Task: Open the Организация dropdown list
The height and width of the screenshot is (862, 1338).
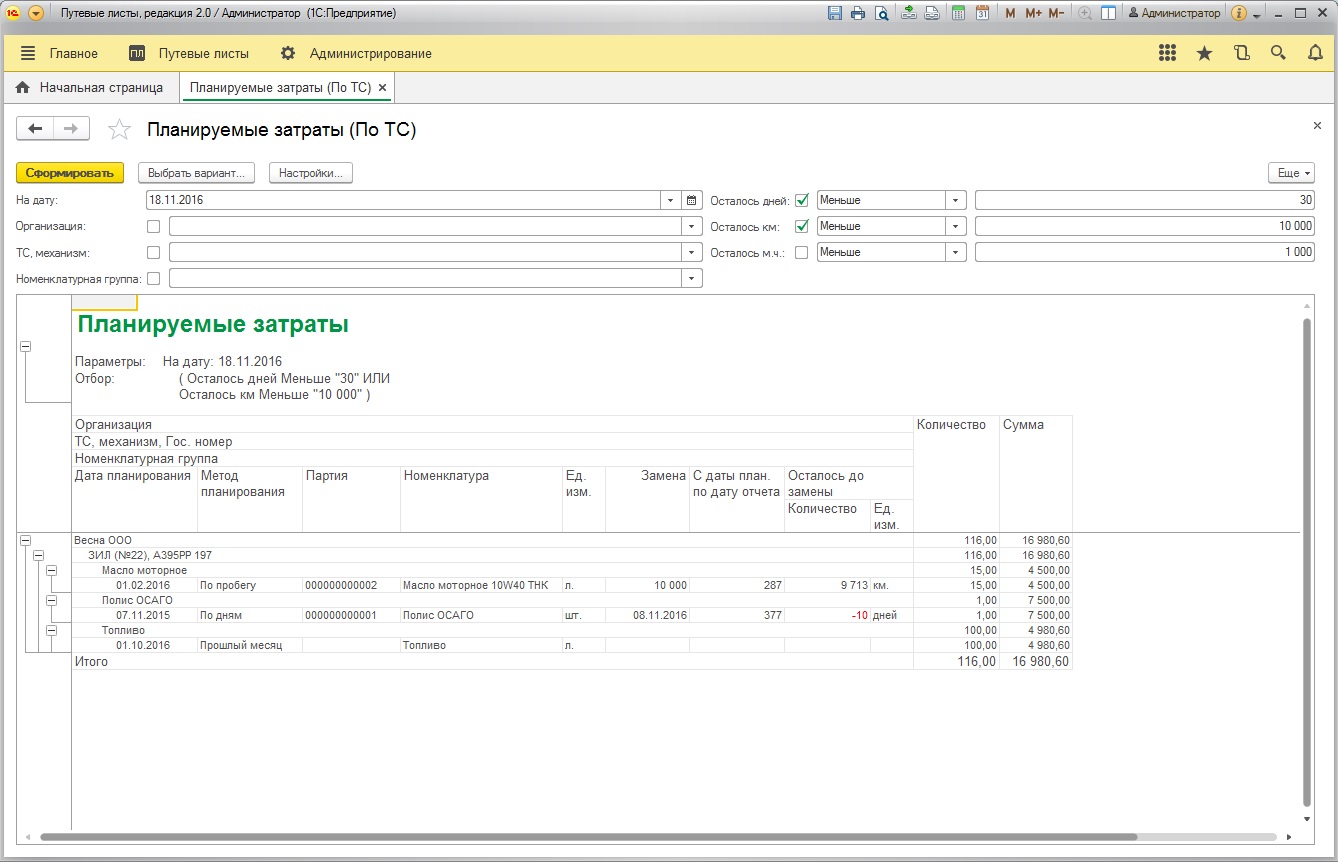Action: 692,226
